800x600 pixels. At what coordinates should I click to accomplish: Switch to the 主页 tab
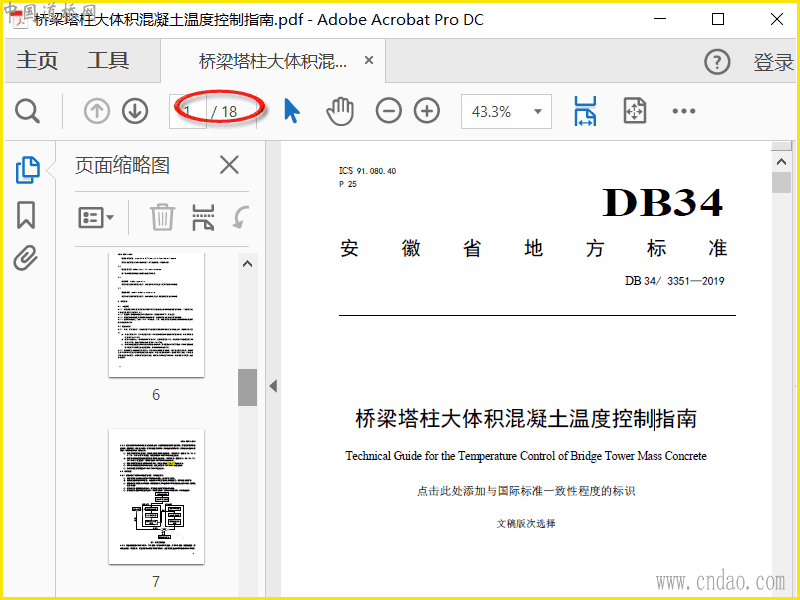[37, 60]
